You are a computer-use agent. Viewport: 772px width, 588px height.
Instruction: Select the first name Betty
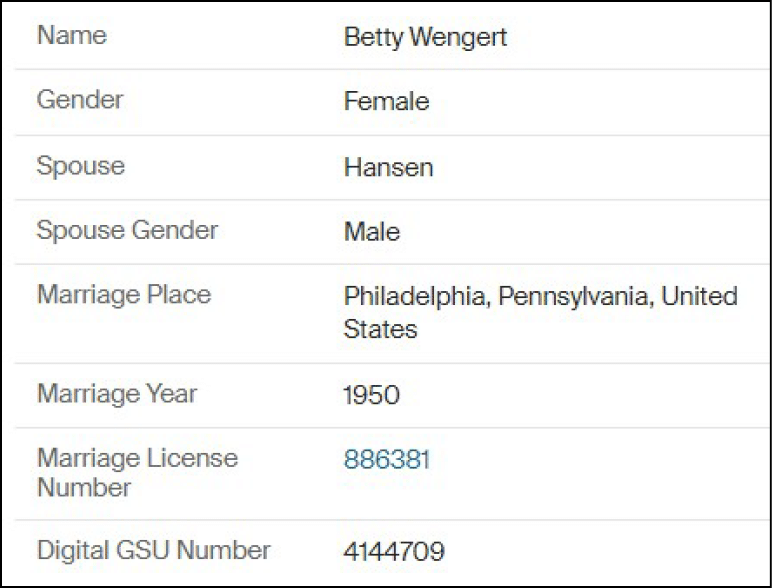[372, 38]
